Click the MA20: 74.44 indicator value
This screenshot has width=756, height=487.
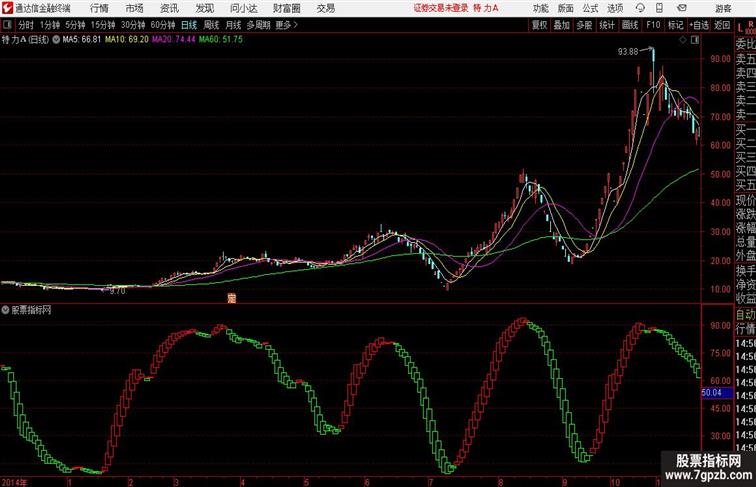pyautogui.click(x=174, y=40)
